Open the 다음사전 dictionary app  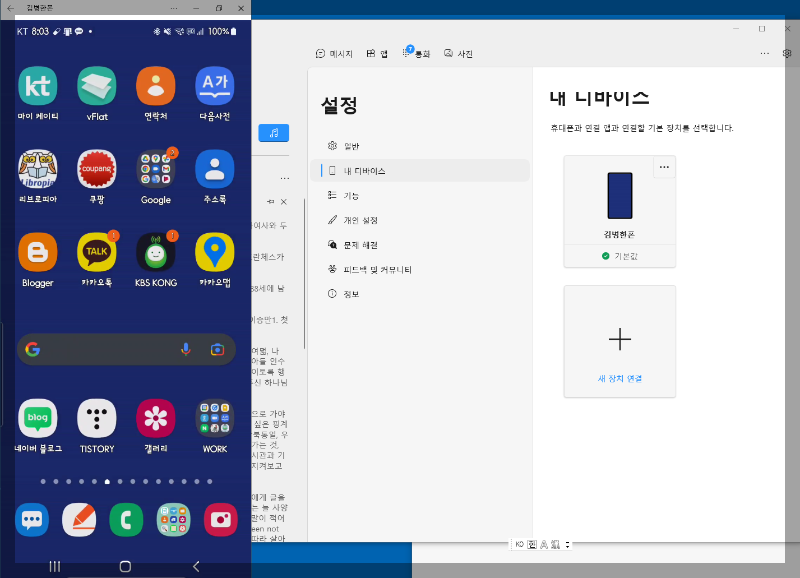tap(215, 86)
